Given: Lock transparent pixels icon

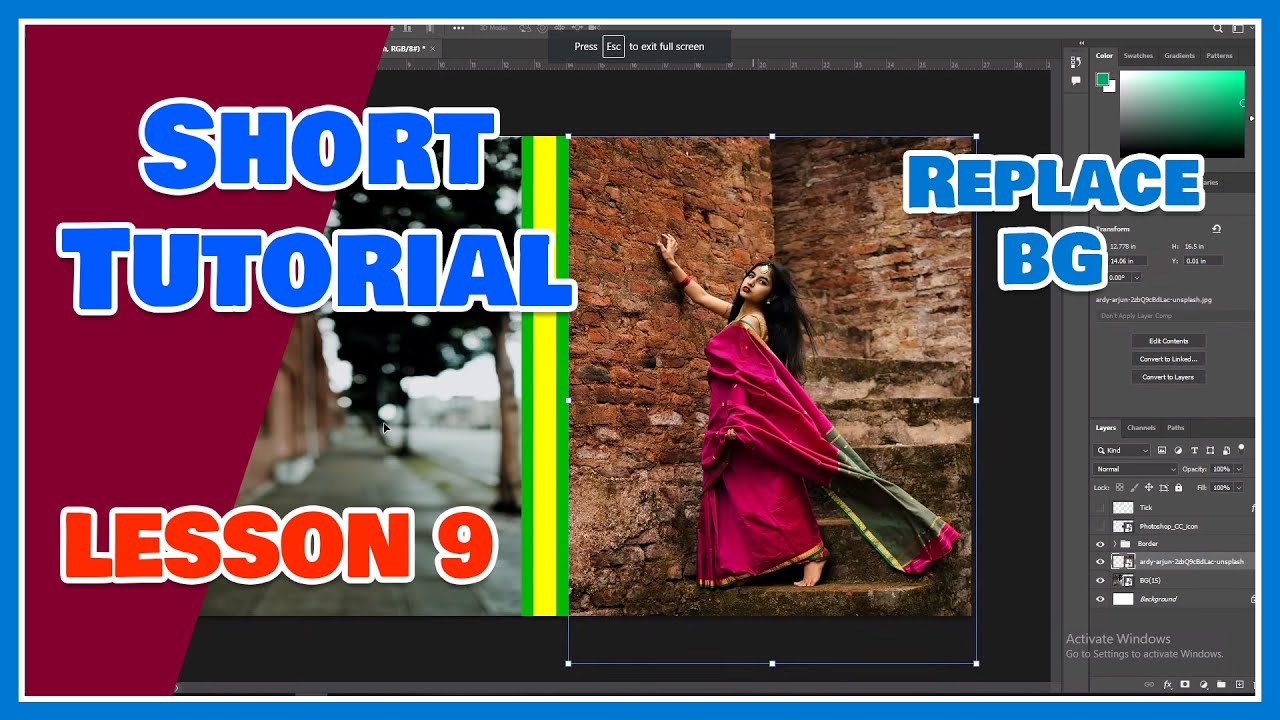Looking at the screenshot, I should (x=1119, y=487).
